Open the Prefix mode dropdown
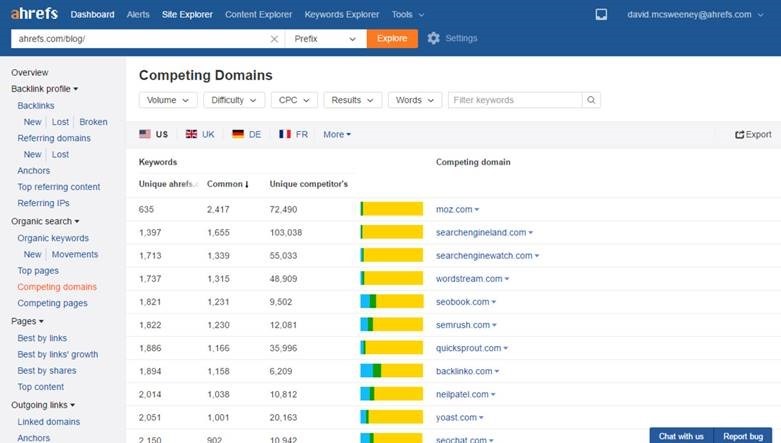The height and width of the screenshot is (443, 781). [325, 39]
